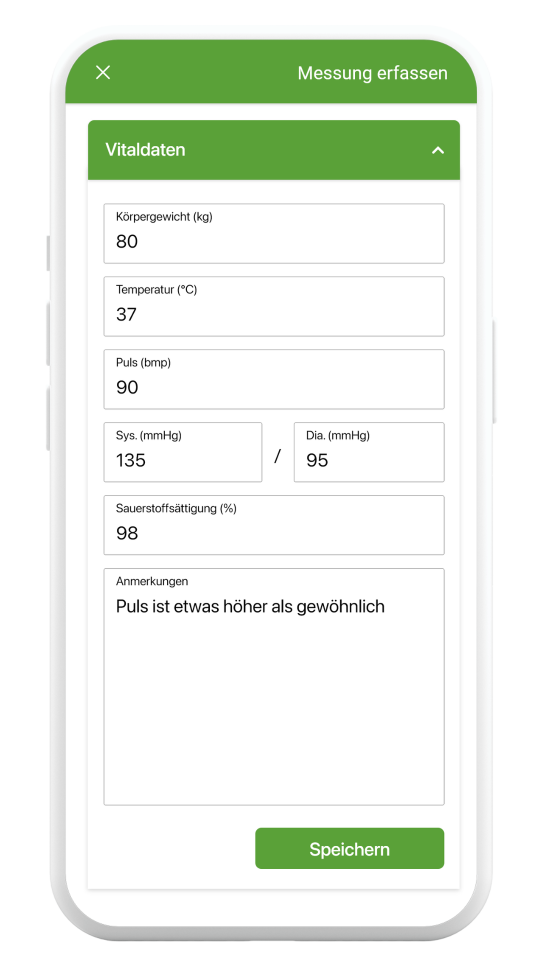The height and width of the screenshot is (960, 540).
Task: Focus the Sys. (mmHg) blood pressure field
Action: click(x=182, y=452)
